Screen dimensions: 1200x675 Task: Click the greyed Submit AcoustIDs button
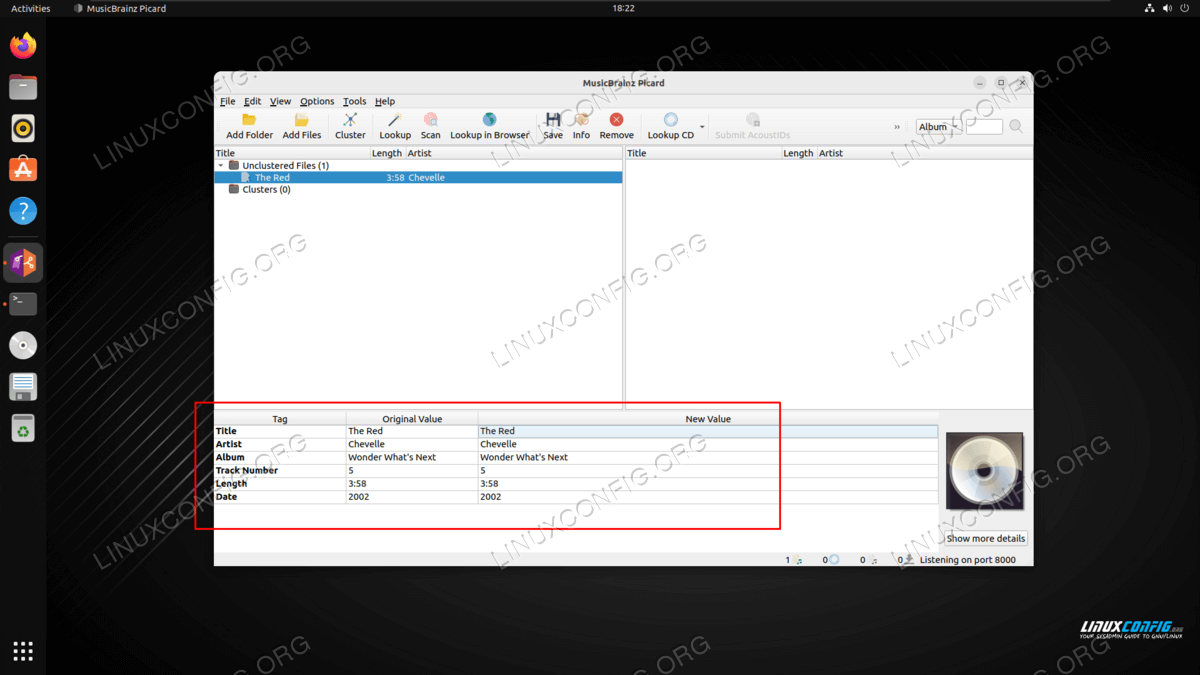[753, 126]
